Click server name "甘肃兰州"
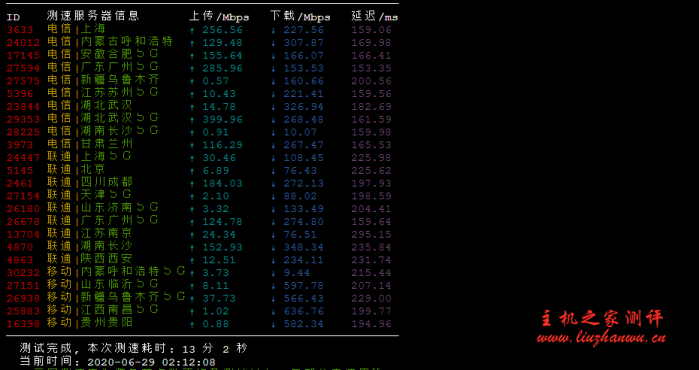Image resolution: width=699 pixels, height=370 pixels. coord(107,144)
